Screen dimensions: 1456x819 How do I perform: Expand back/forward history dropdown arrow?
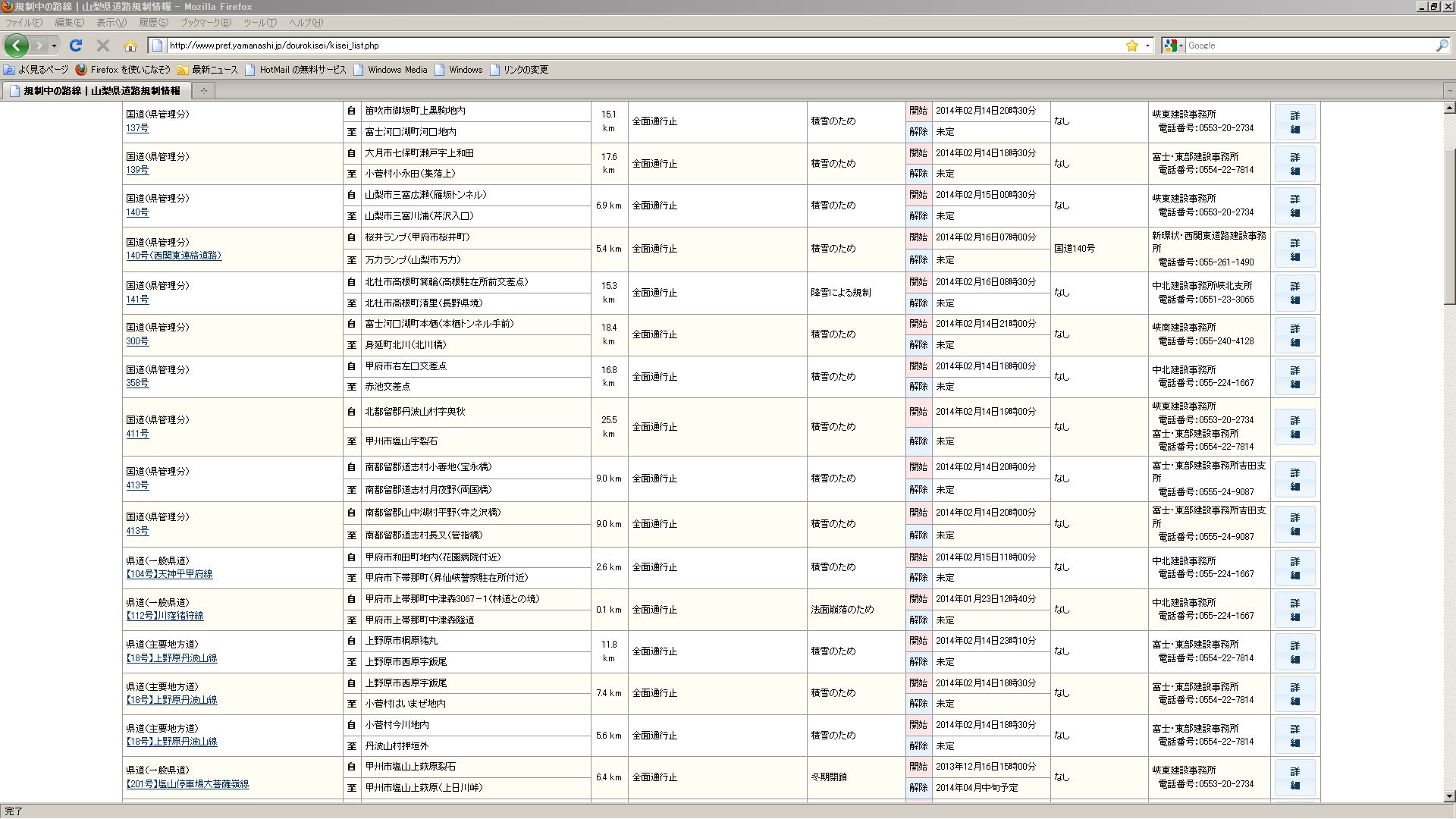[x=55, y=45]
